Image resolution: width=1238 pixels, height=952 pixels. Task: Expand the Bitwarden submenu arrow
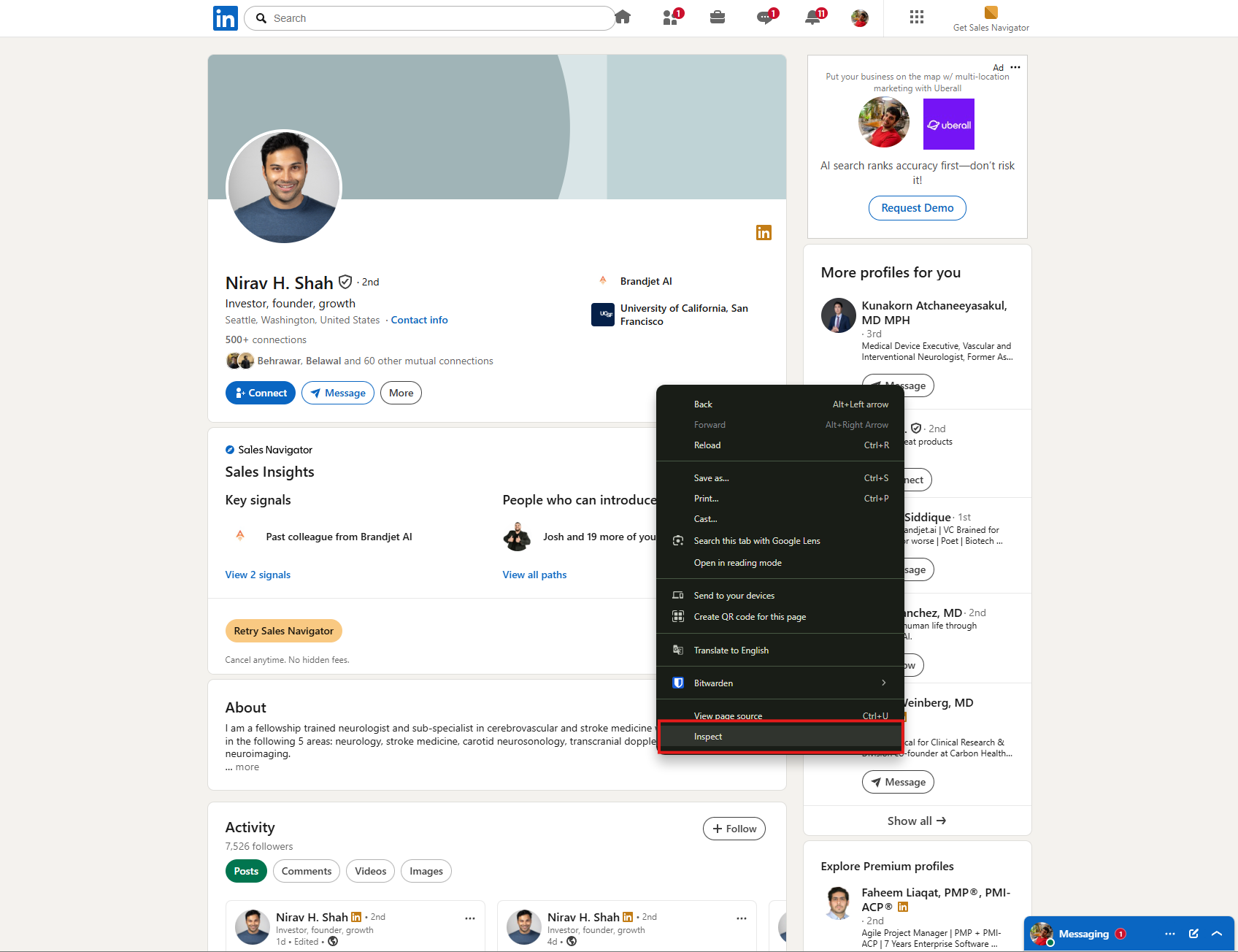pos(884,683)
